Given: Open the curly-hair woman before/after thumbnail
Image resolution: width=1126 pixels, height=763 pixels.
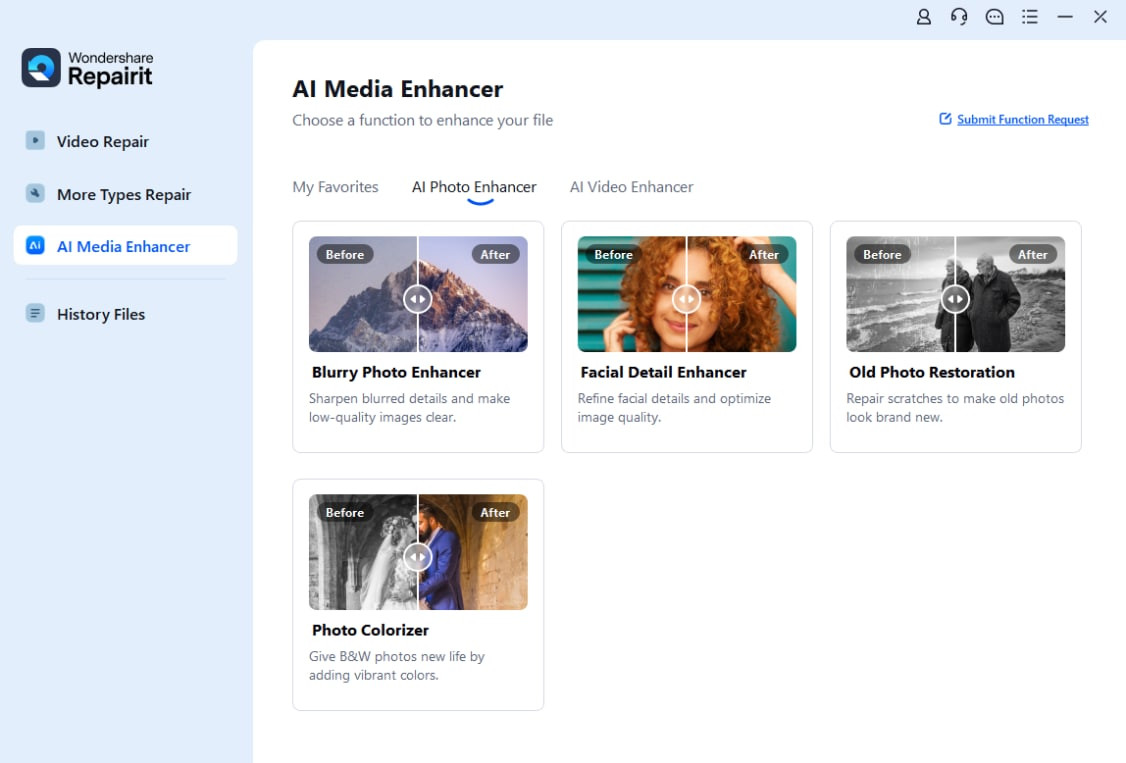Looking at the screenshot, I should tap(687, 294).
